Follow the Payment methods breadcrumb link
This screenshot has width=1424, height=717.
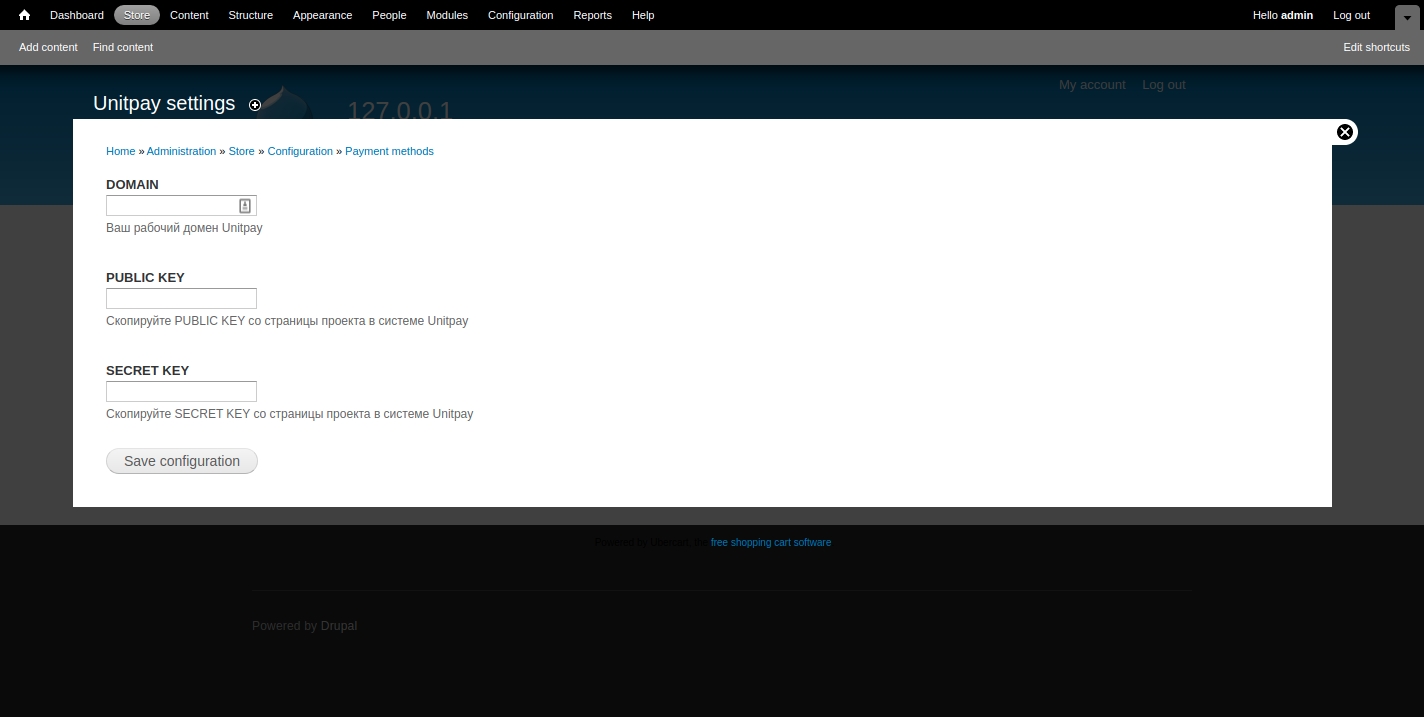[389, 151]
